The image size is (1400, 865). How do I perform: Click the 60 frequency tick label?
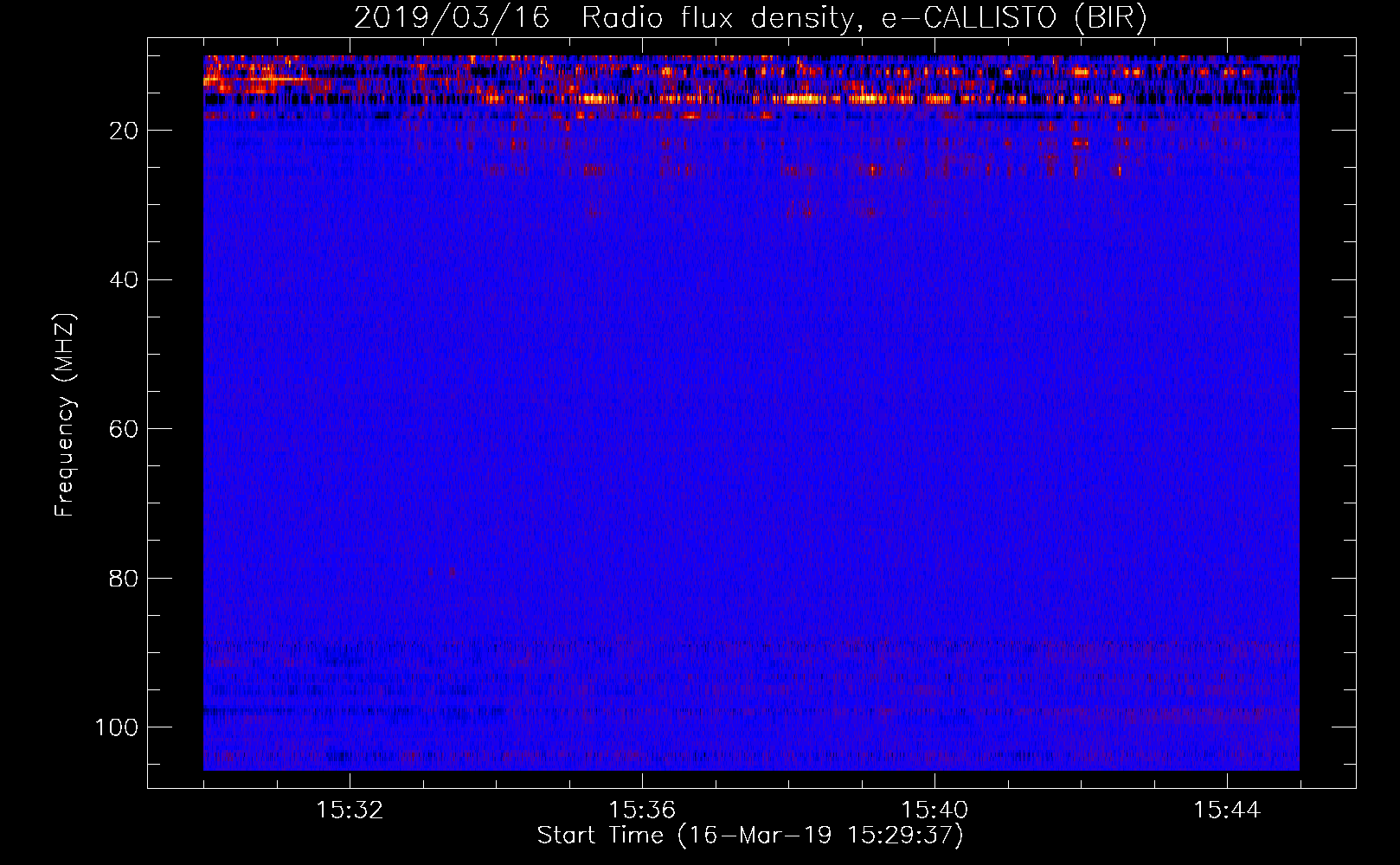click(124, 429)
